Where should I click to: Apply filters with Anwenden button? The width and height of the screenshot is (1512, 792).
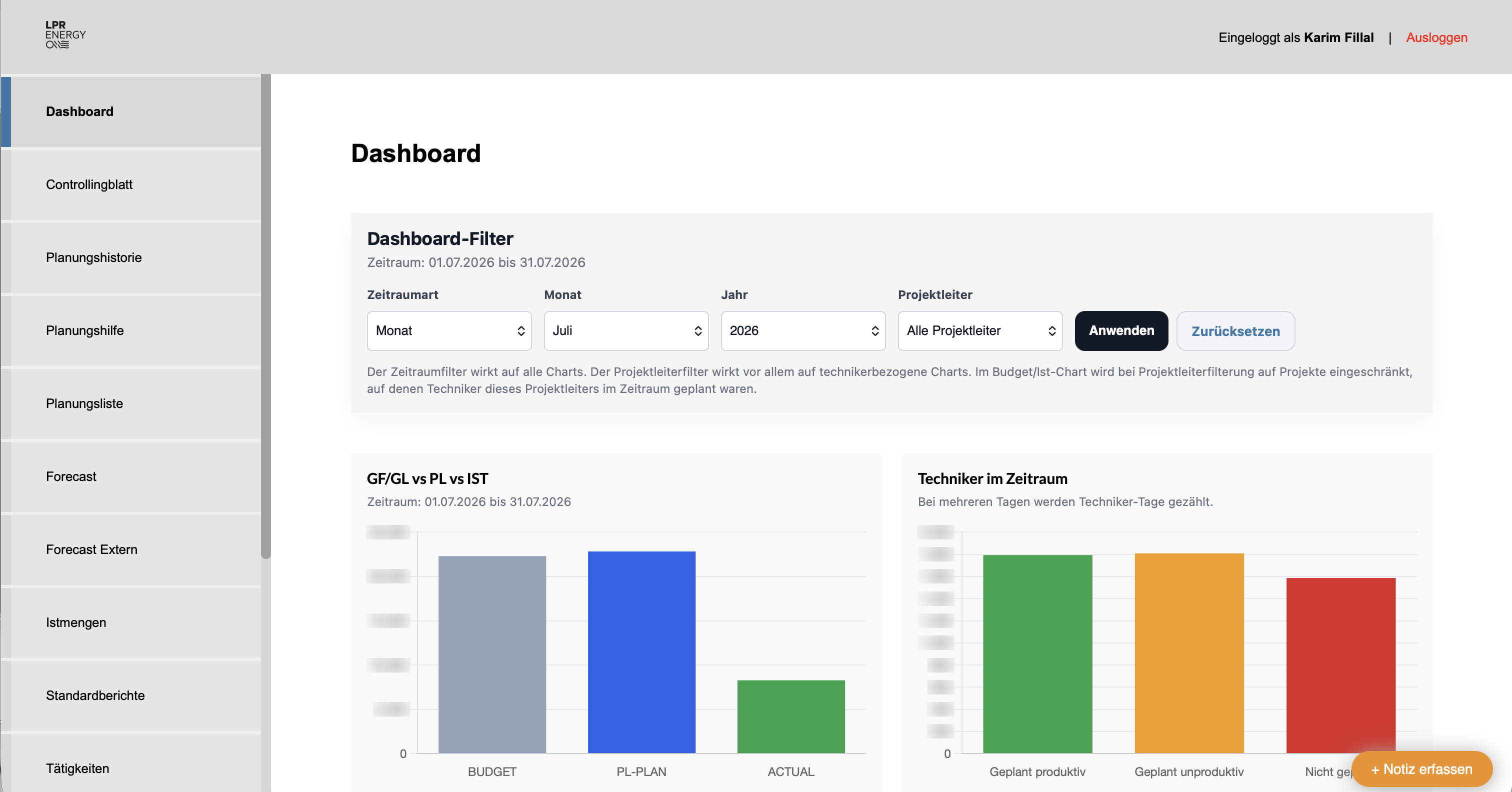pyautogui.click(x=1121, y=330)
